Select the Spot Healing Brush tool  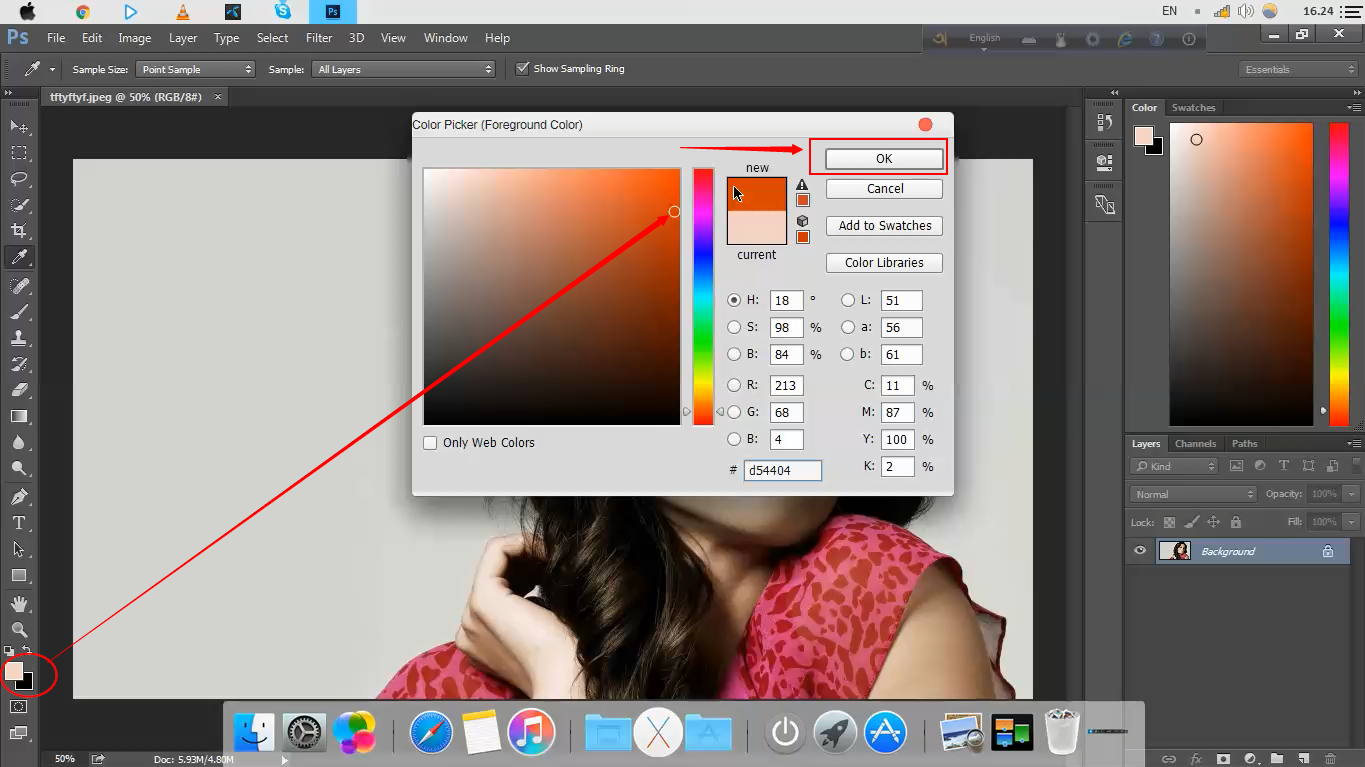point(19,286)
